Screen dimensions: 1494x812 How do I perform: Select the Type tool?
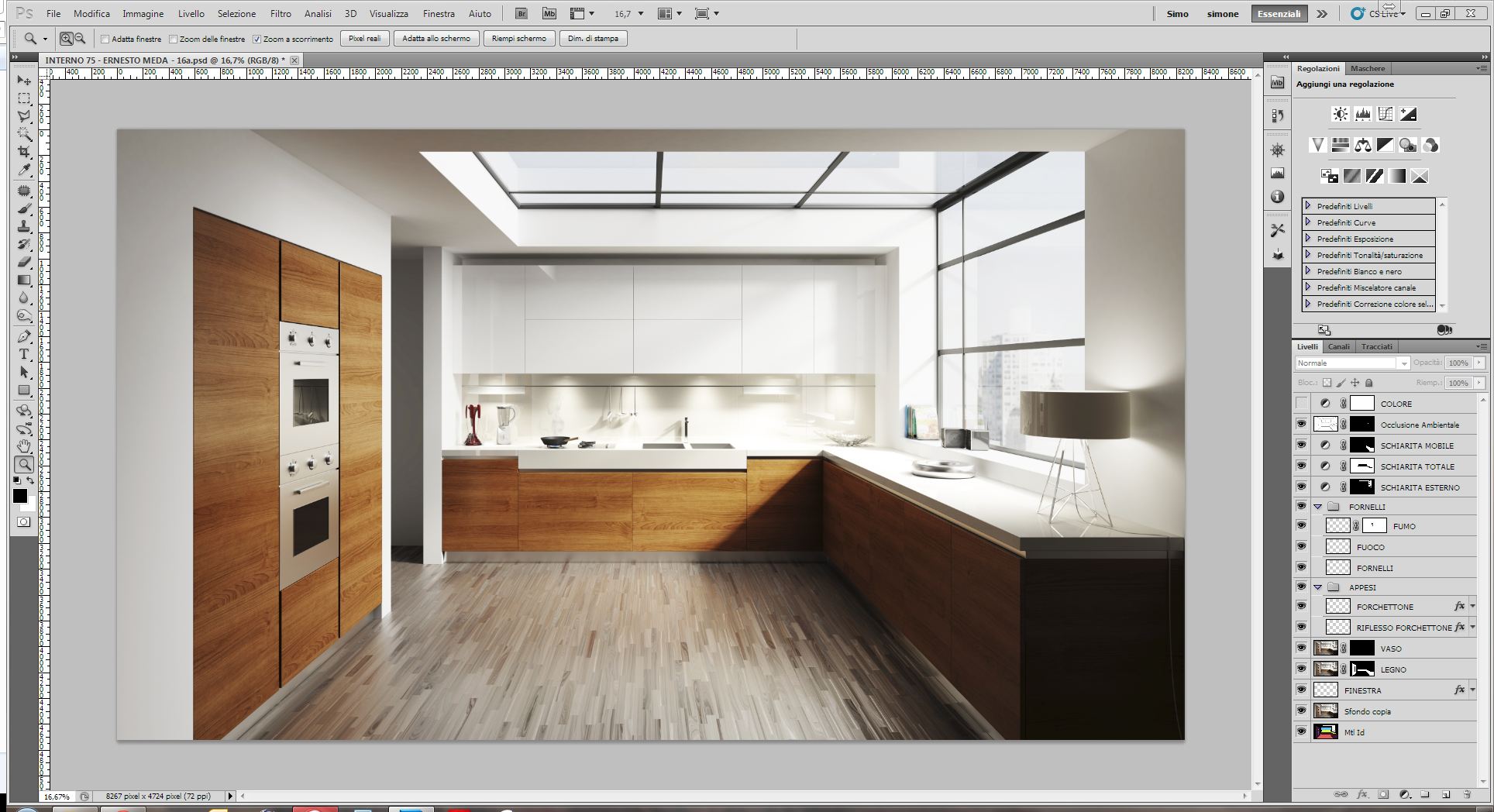click(24, 354)
